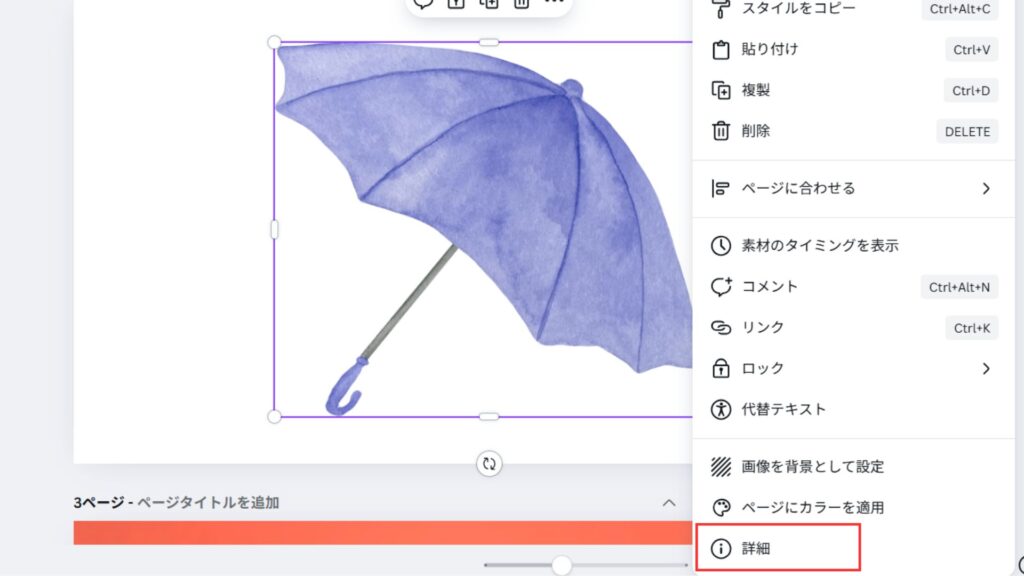The height and width of the screenshot is (576, 1024).
Task: Click the ページタイトルを追加 title field
Action: point(208,503)
